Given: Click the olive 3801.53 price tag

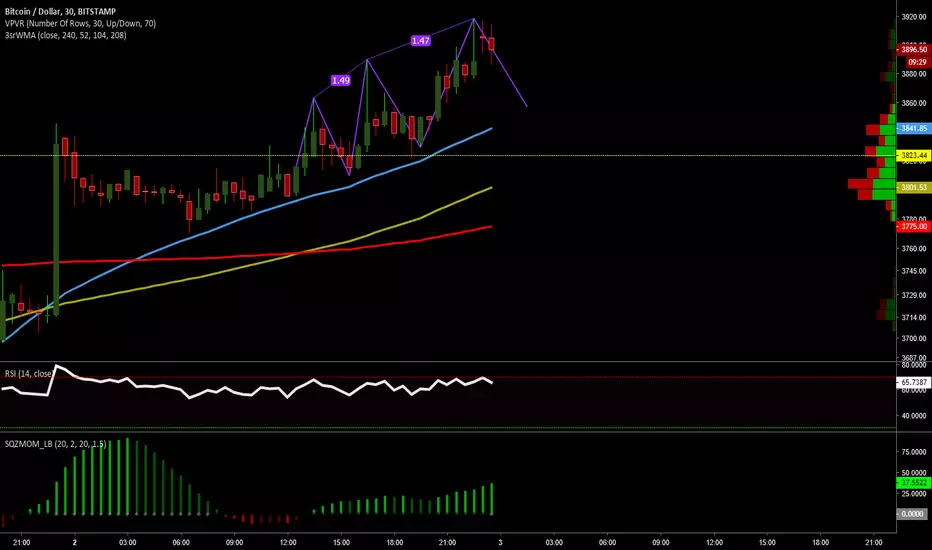Looking at the screenshot, I should [x=914, y=187].
